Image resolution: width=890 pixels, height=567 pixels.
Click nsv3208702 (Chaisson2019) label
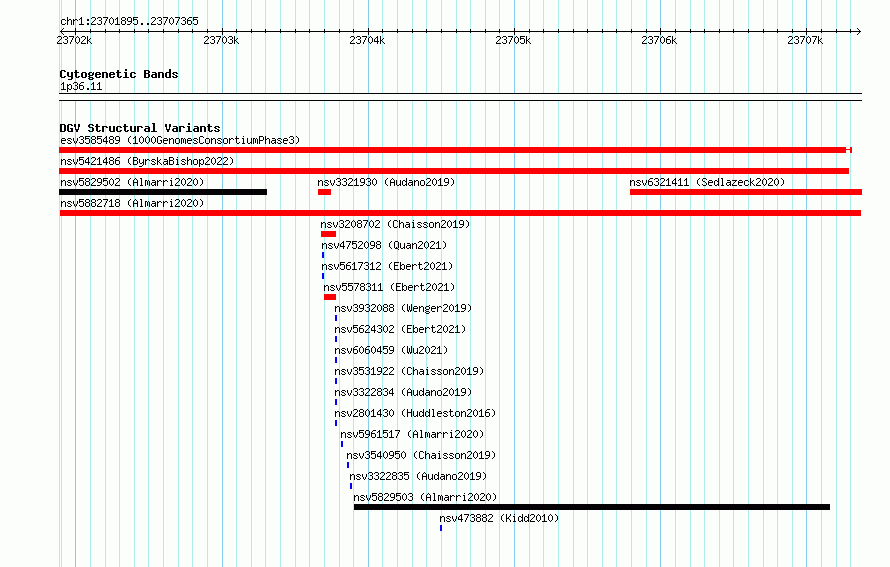(395, 224)
